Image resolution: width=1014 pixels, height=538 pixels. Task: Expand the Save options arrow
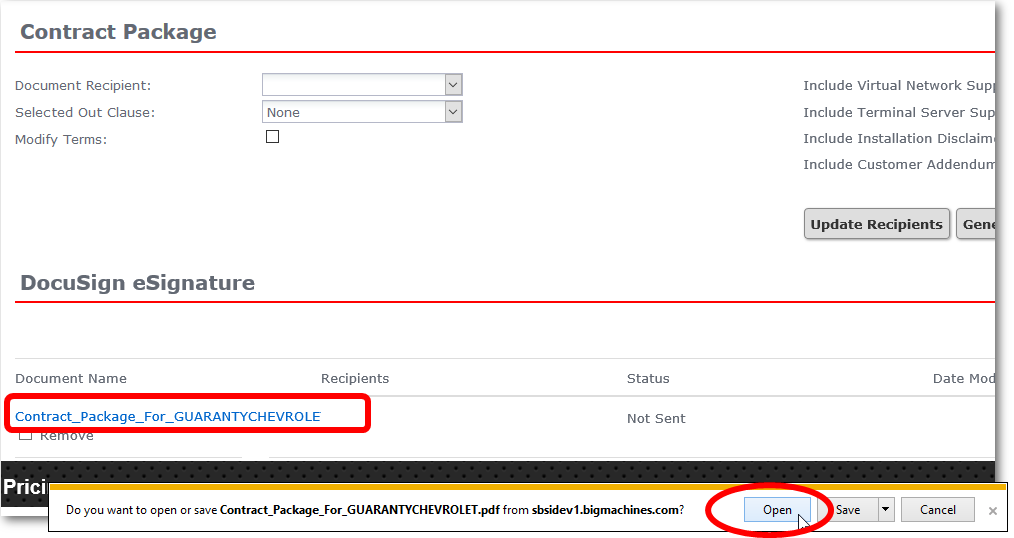point(886,510)
